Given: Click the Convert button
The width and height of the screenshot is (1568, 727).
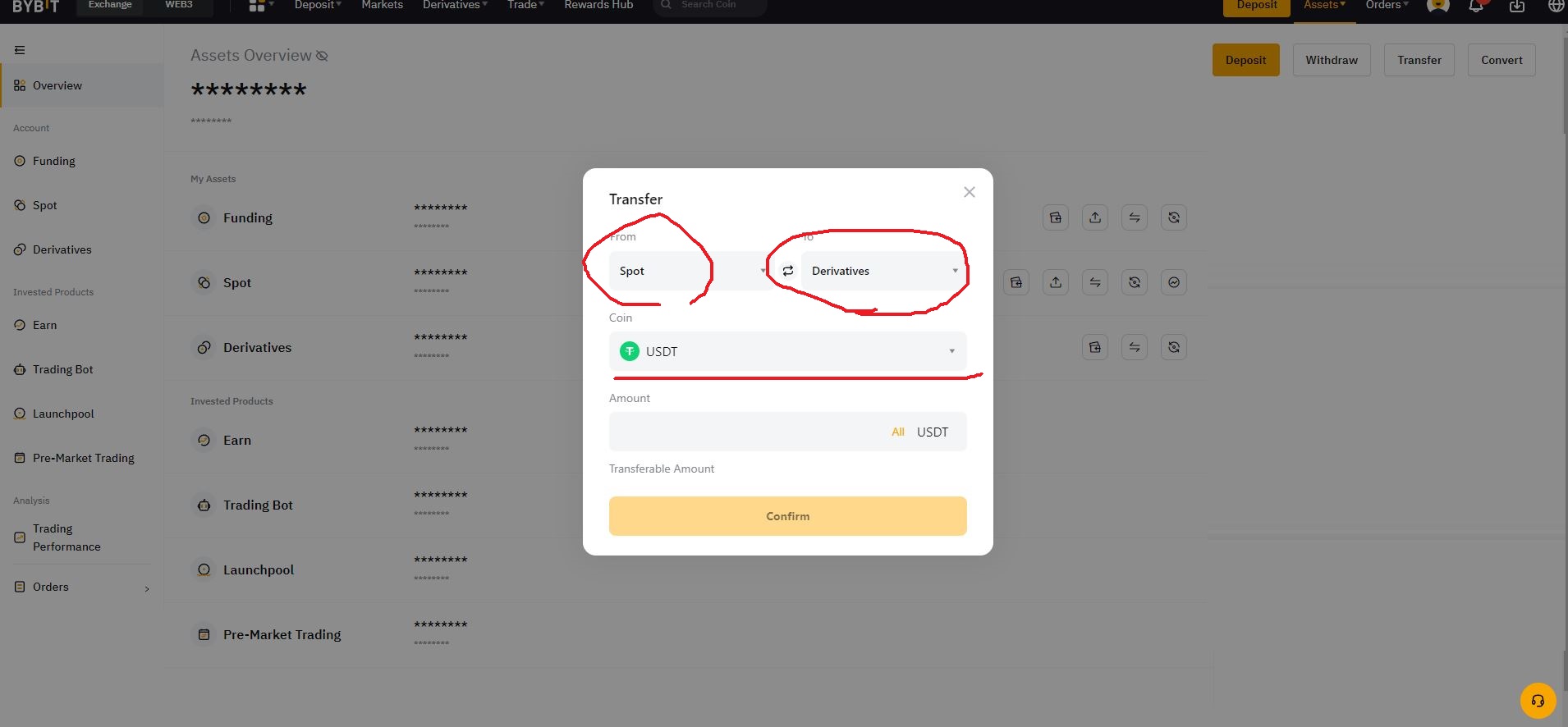Looking at the screenshot, I should coord(1502,60).
